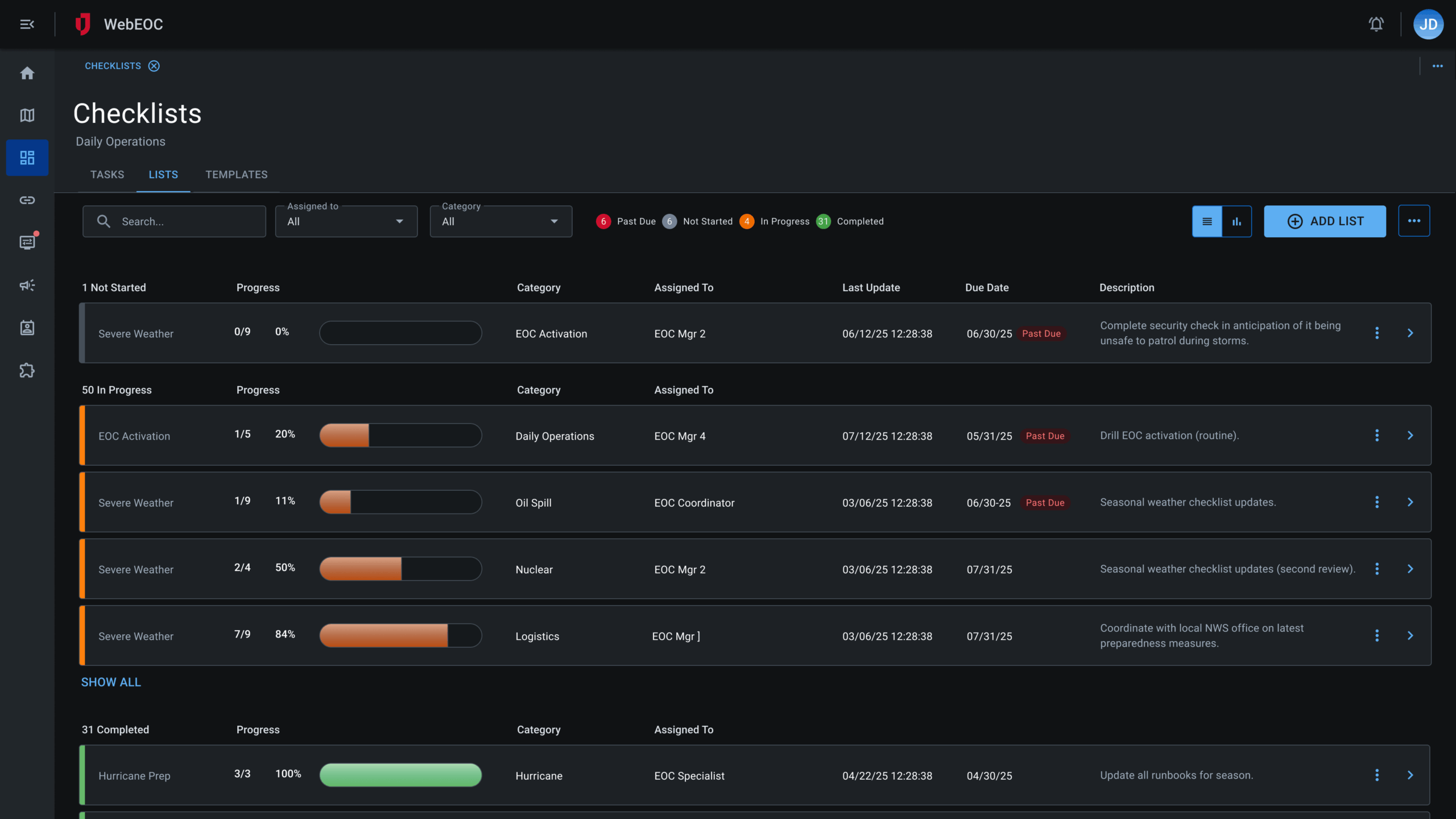Switch to chart view mode
This screenshot has width=1456, height=819.
pyautogui.click(x=1236, y=221)
